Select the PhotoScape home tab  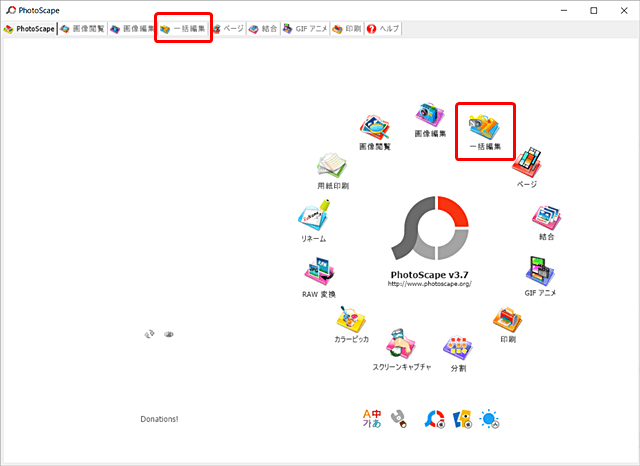point(29,29)
